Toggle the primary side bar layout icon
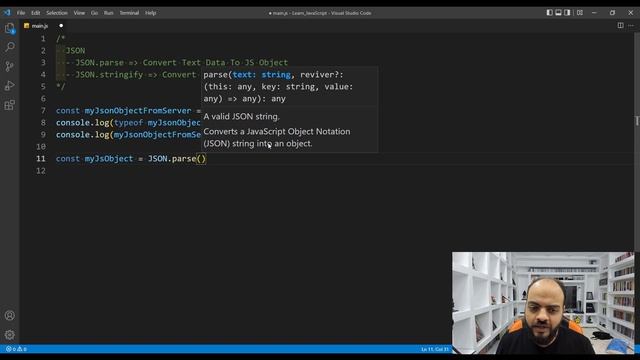Viewport: 640px width, 360px height. [x=549, y=13]
